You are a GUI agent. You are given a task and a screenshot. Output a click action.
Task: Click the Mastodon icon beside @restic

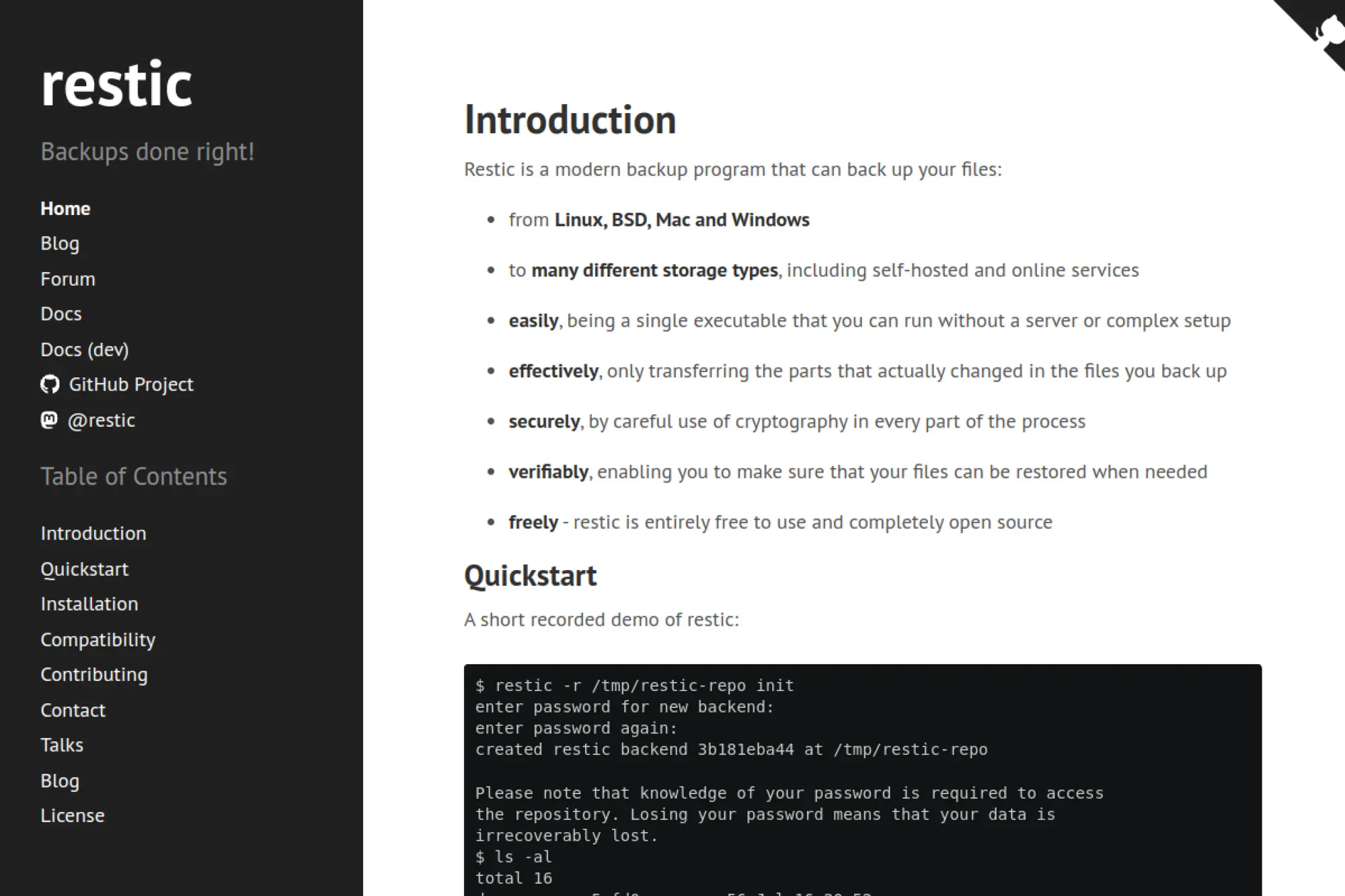pyautogui.click(x=49, y=420)
